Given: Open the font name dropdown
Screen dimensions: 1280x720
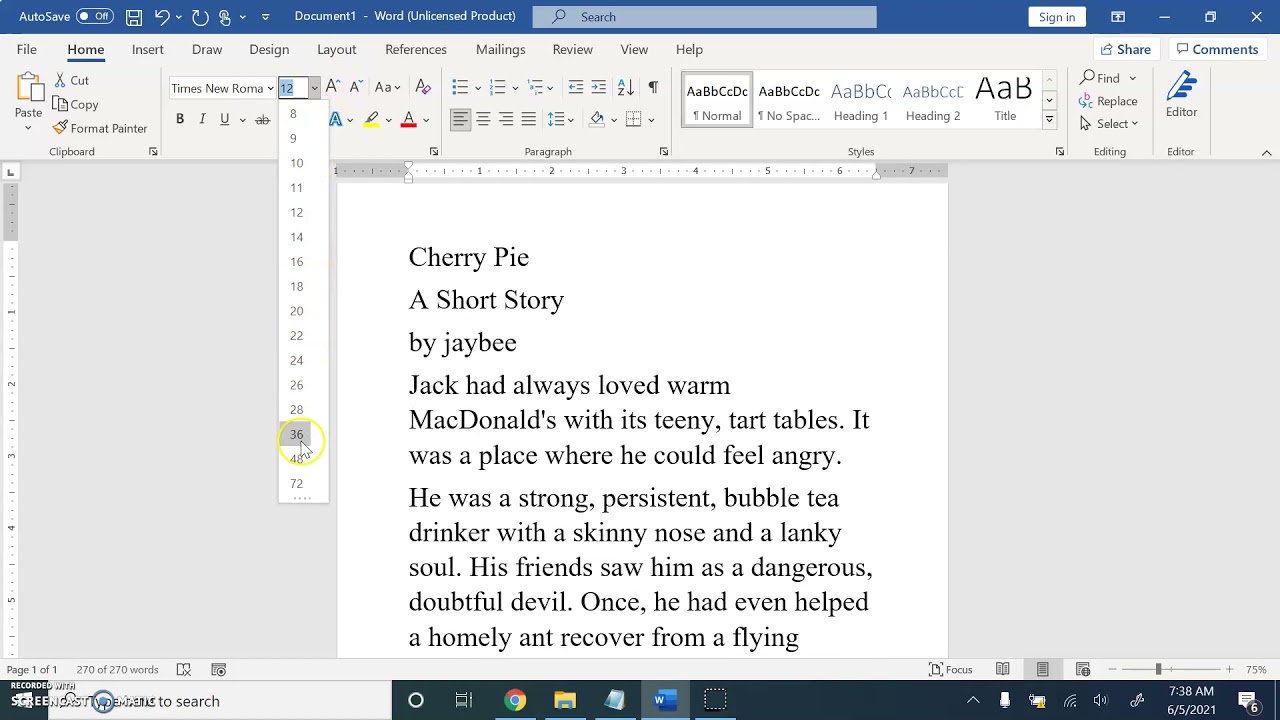Looking at the screenshot, I should [270, 88].
